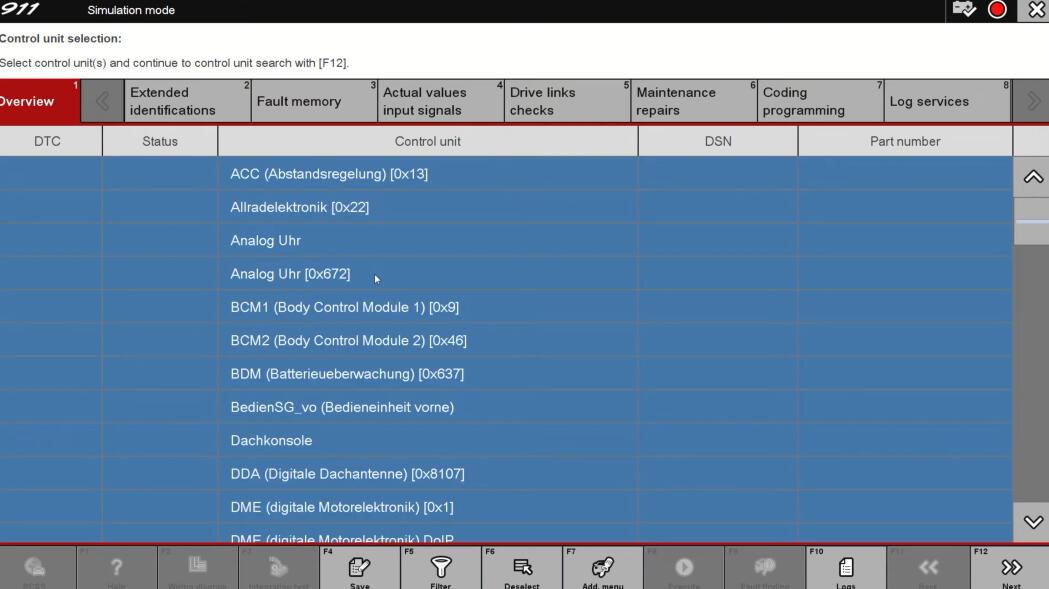Open the Filter funnel tool (F5)
Viewport: 1049px width, 589px height.
pos(440,568)
